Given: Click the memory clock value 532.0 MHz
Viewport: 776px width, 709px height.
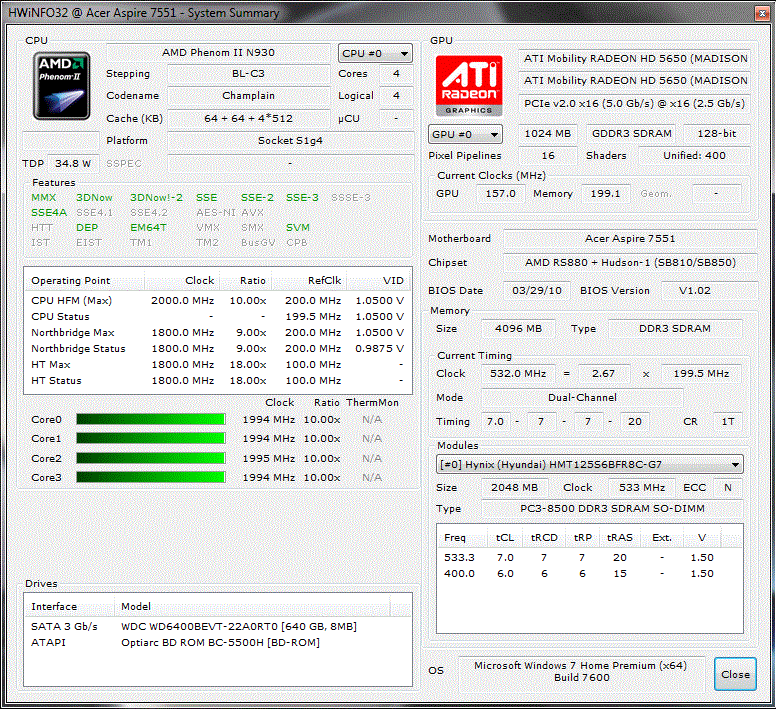Looking at the screenshot, I should pyautogui.click(x=518, y=374).
